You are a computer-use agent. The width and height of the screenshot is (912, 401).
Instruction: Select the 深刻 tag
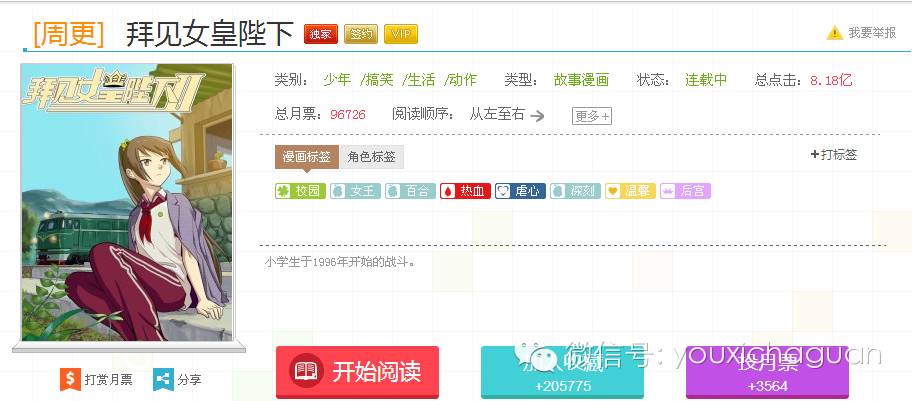coord(575,191)
